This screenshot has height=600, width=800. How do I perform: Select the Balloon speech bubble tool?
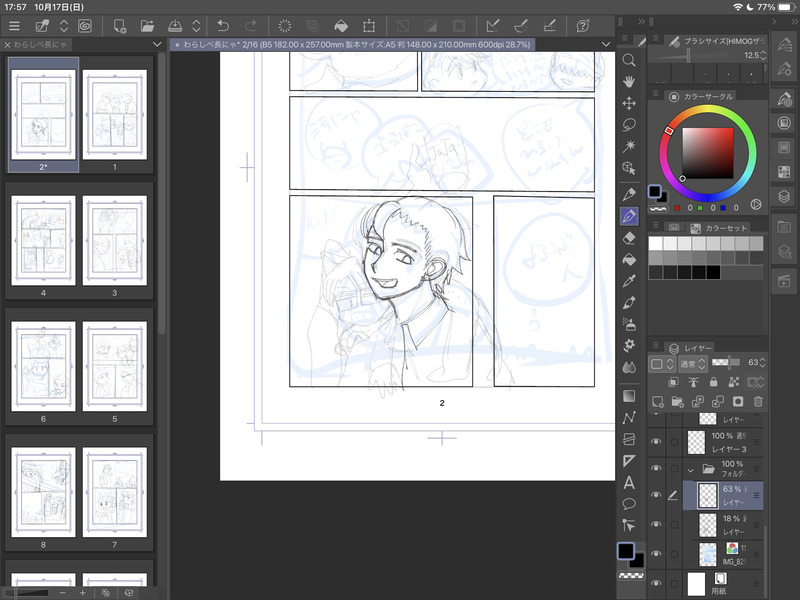coord(629,504)
